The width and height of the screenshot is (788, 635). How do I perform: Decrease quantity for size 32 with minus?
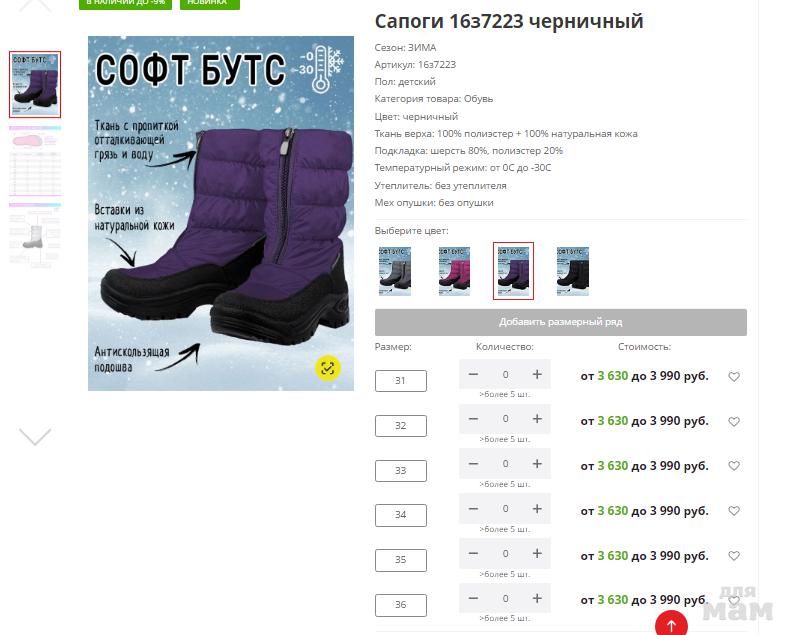(473, 419)
